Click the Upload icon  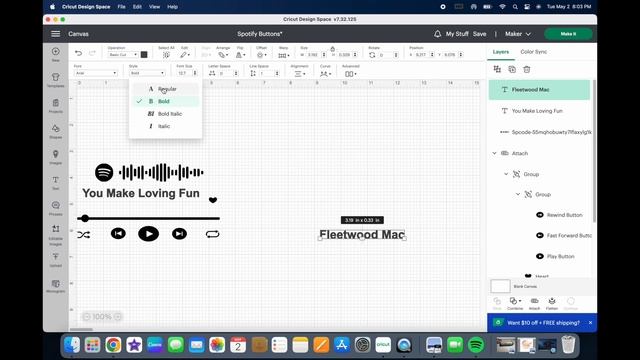click(56, 257)
